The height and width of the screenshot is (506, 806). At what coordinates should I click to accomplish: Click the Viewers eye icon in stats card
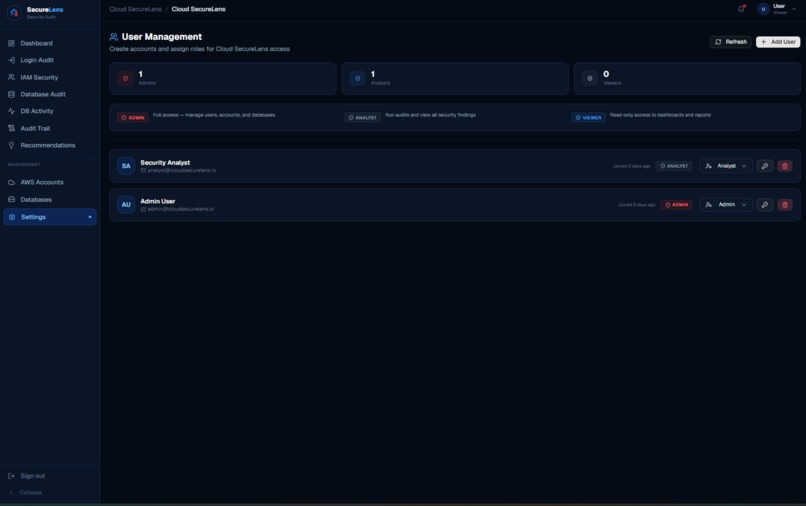[590, 79]
